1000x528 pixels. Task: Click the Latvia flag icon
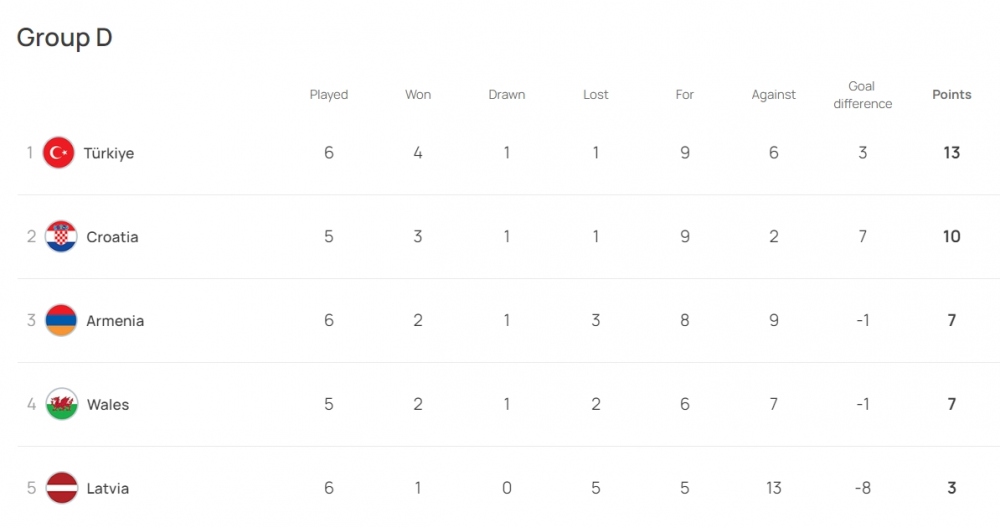click(x=61, y=489)
